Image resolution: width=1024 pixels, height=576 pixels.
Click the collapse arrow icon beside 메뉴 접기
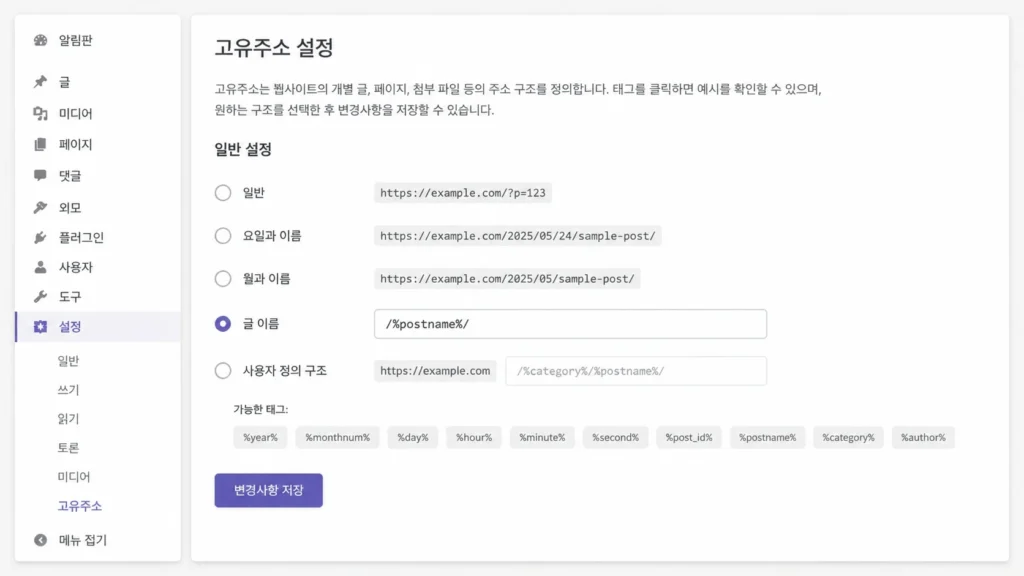(40, 540)
